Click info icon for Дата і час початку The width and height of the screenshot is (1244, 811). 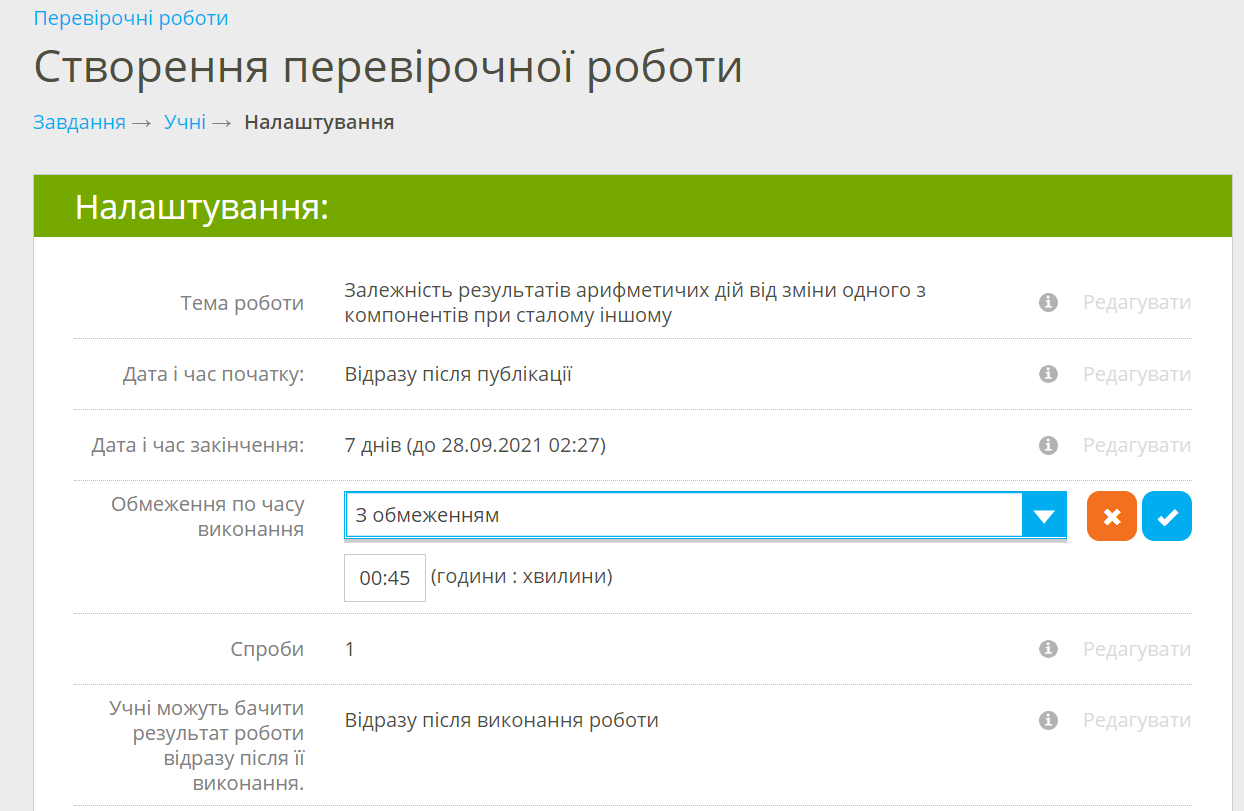click(1048, 374)
